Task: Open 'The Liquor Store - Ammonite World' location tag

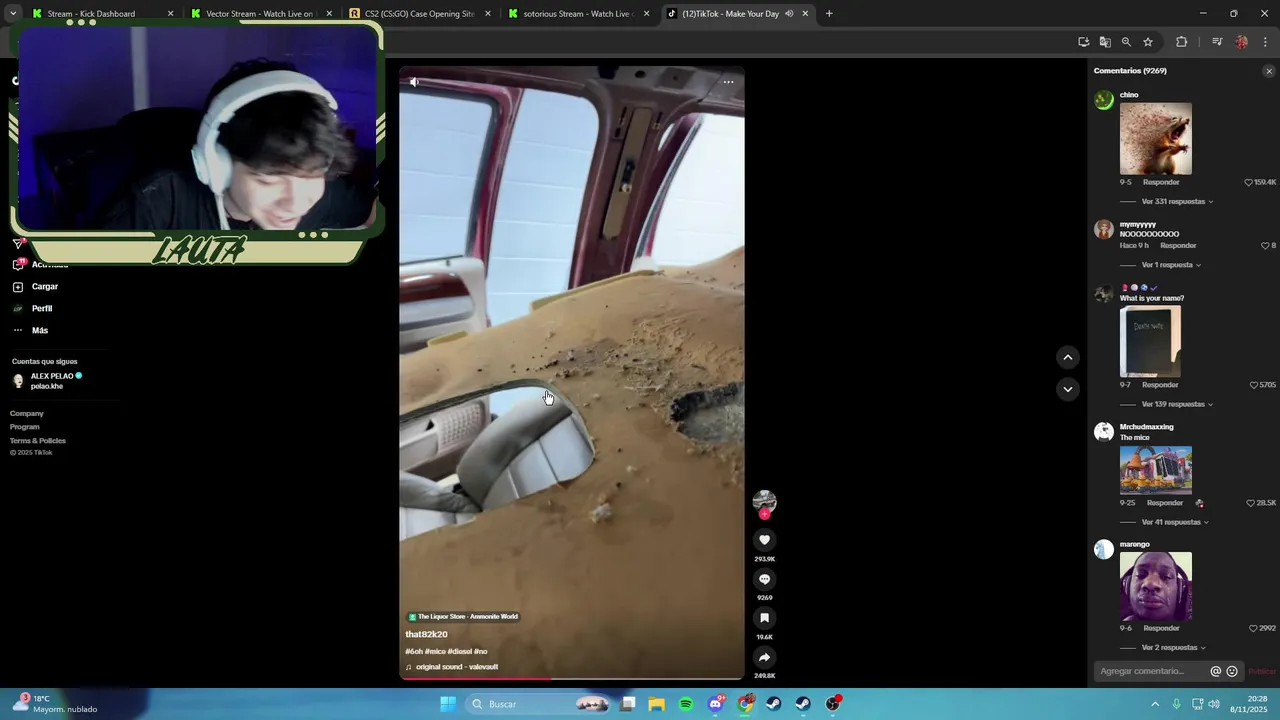Action: point(463,617)
